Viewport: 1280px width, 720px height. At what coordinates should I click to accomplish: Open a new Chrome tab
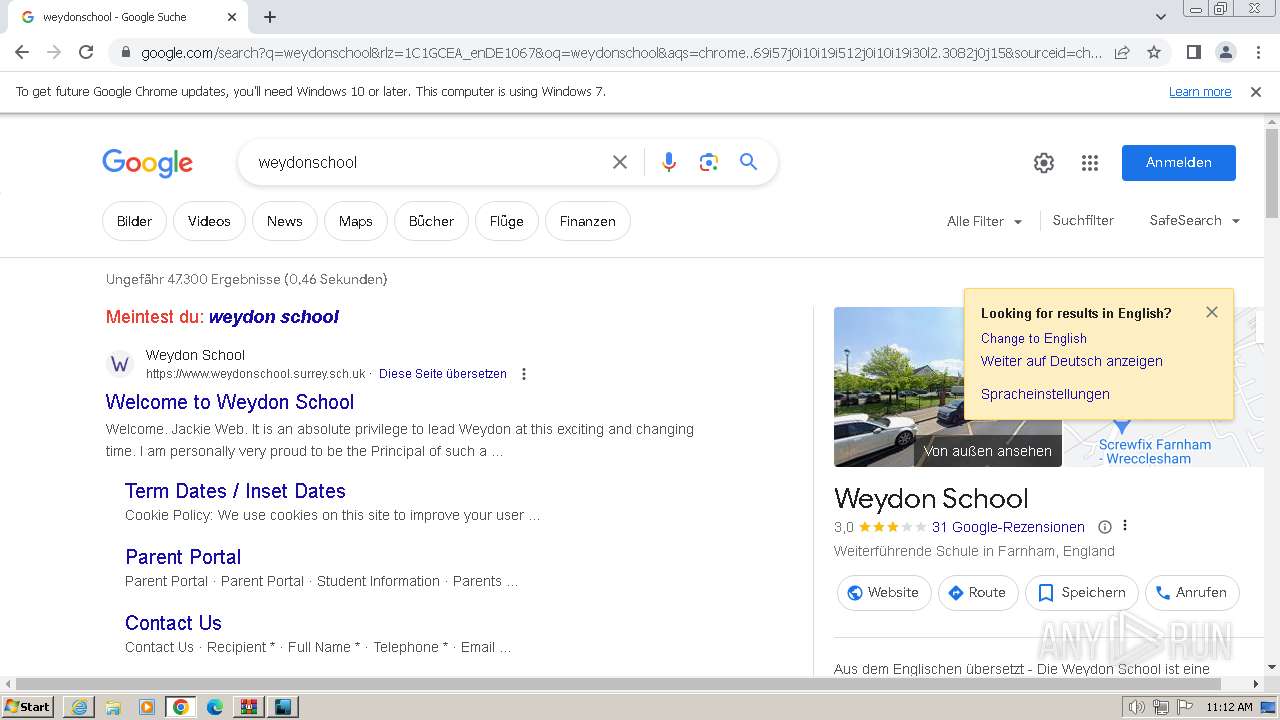click(x=270, y=17)
